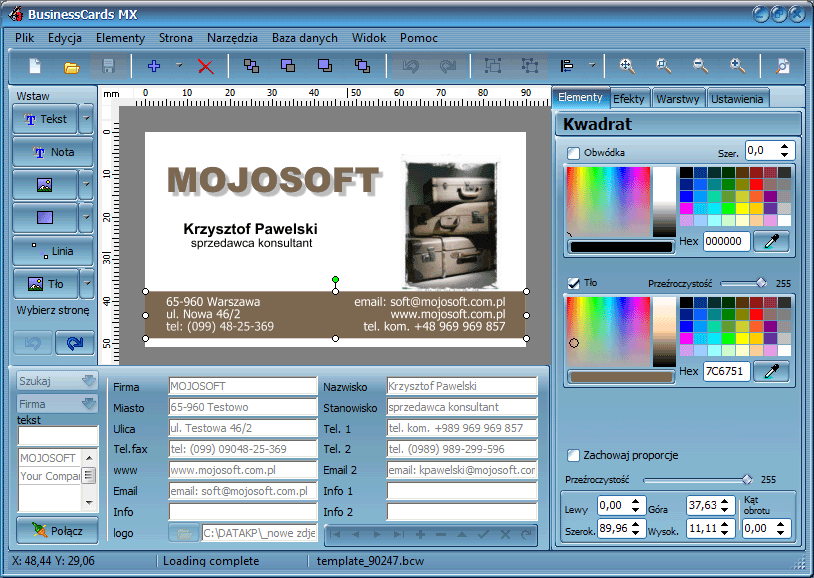
Task: Click the blue plus add element icon
Action: 154,66
